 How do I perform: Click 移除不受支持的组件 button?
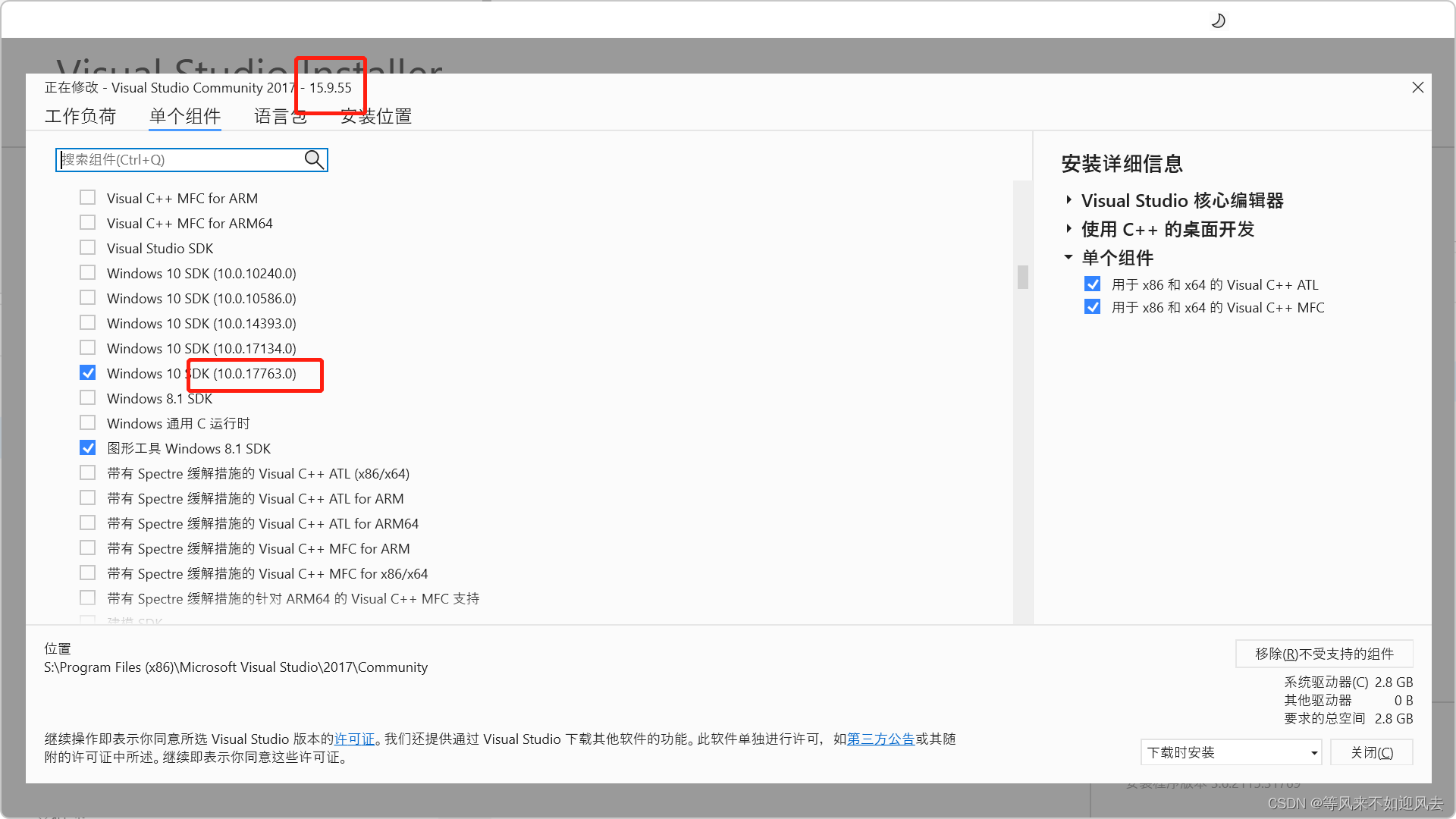tap(1324, 654)
